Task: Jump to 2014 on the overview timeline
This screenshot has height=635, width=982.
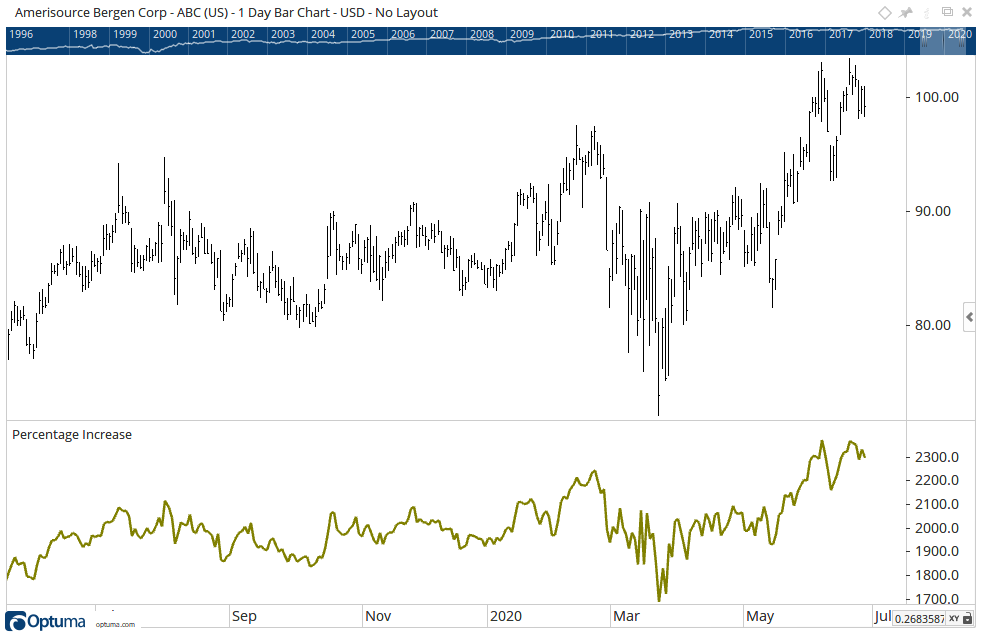Action: pyautogui.click(x=721, y=34)
